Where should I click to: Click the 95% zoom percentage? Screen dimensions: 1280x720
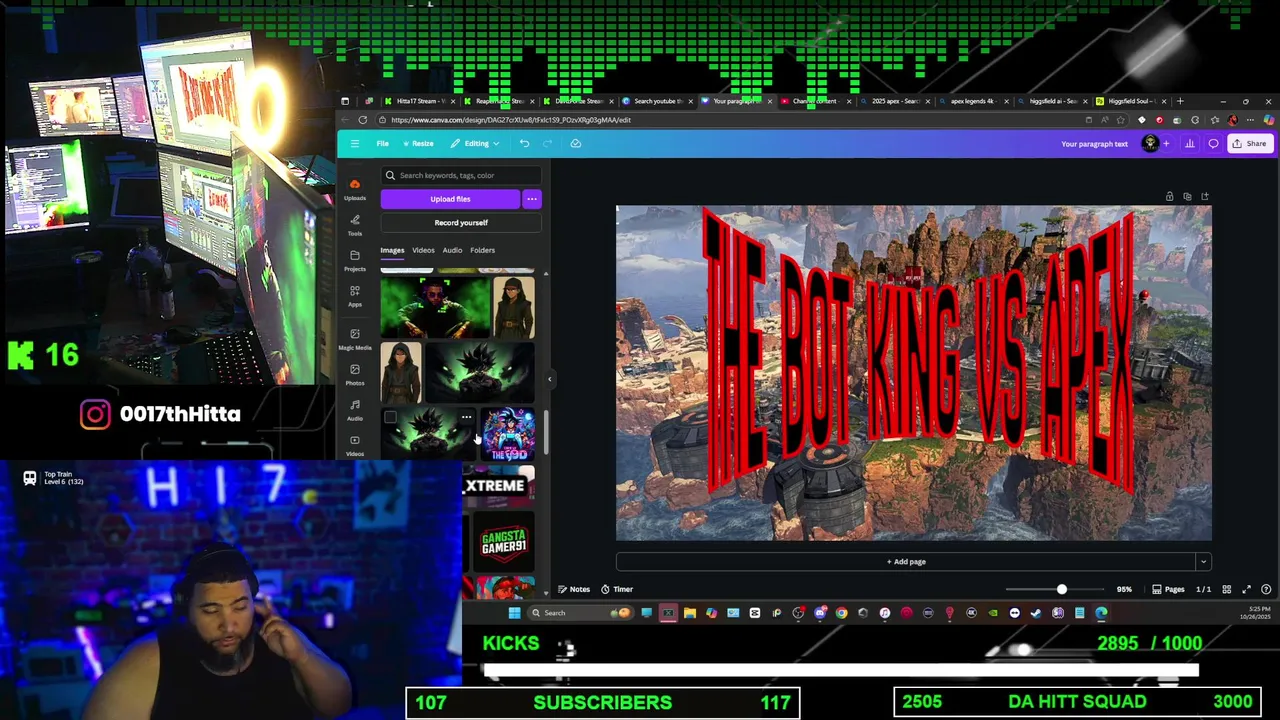click(1124, 590)
